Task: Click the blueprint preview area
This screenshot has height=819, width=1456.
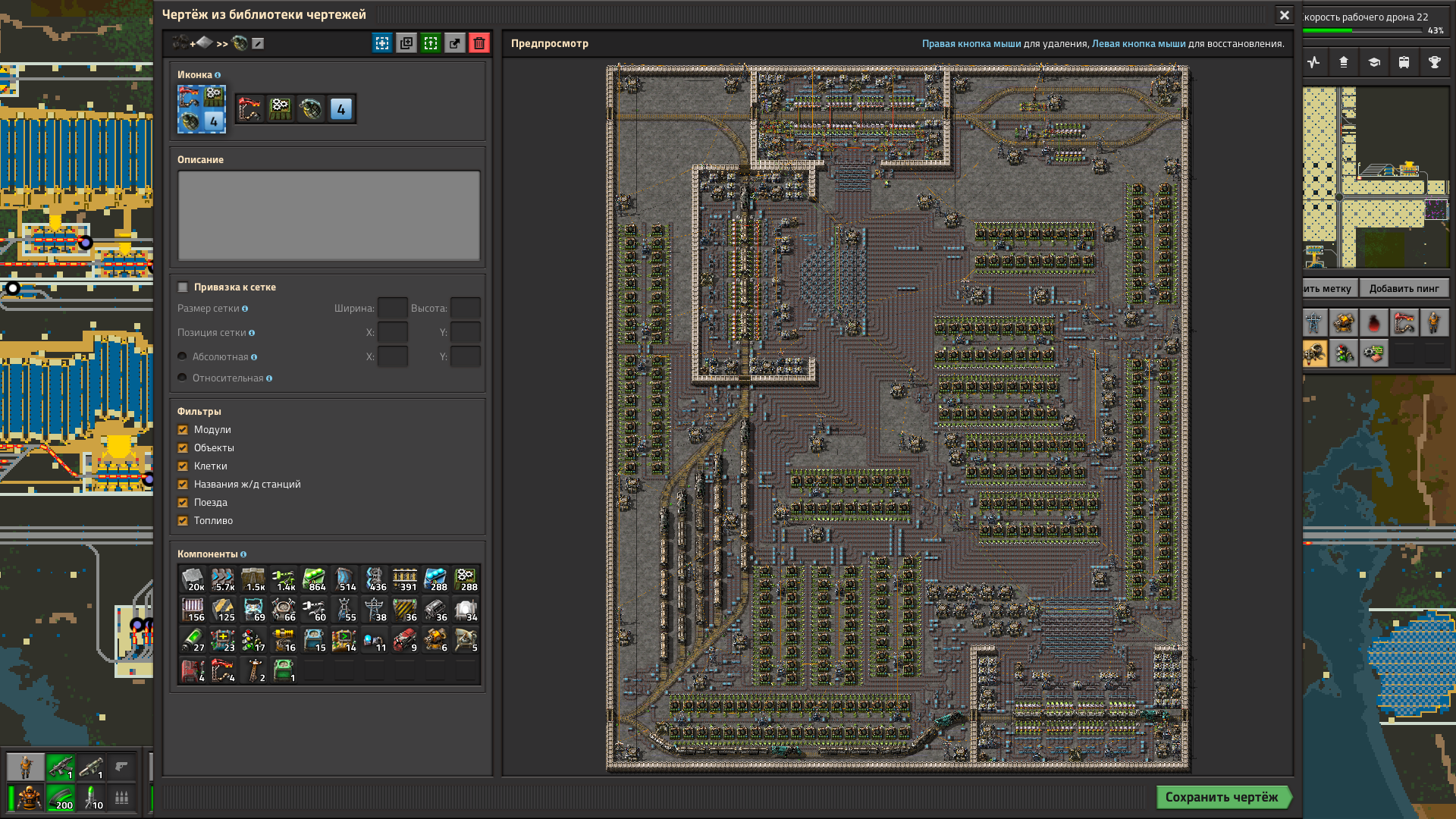Action: pyautogui.click(x=898, y=418)
